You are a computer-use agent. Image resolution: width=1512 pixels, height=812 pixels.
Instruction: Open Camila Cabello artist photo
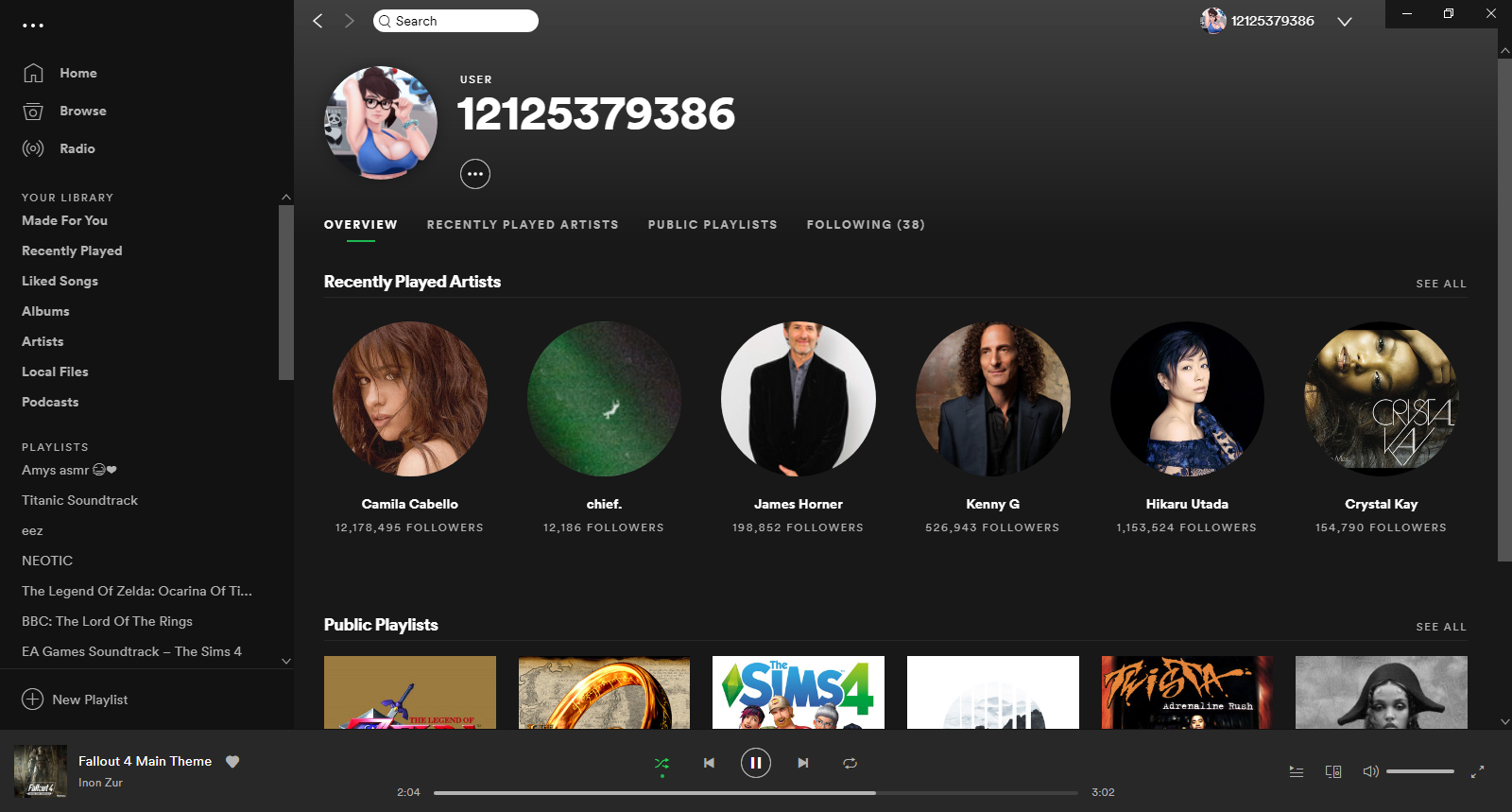click(410, 399)
